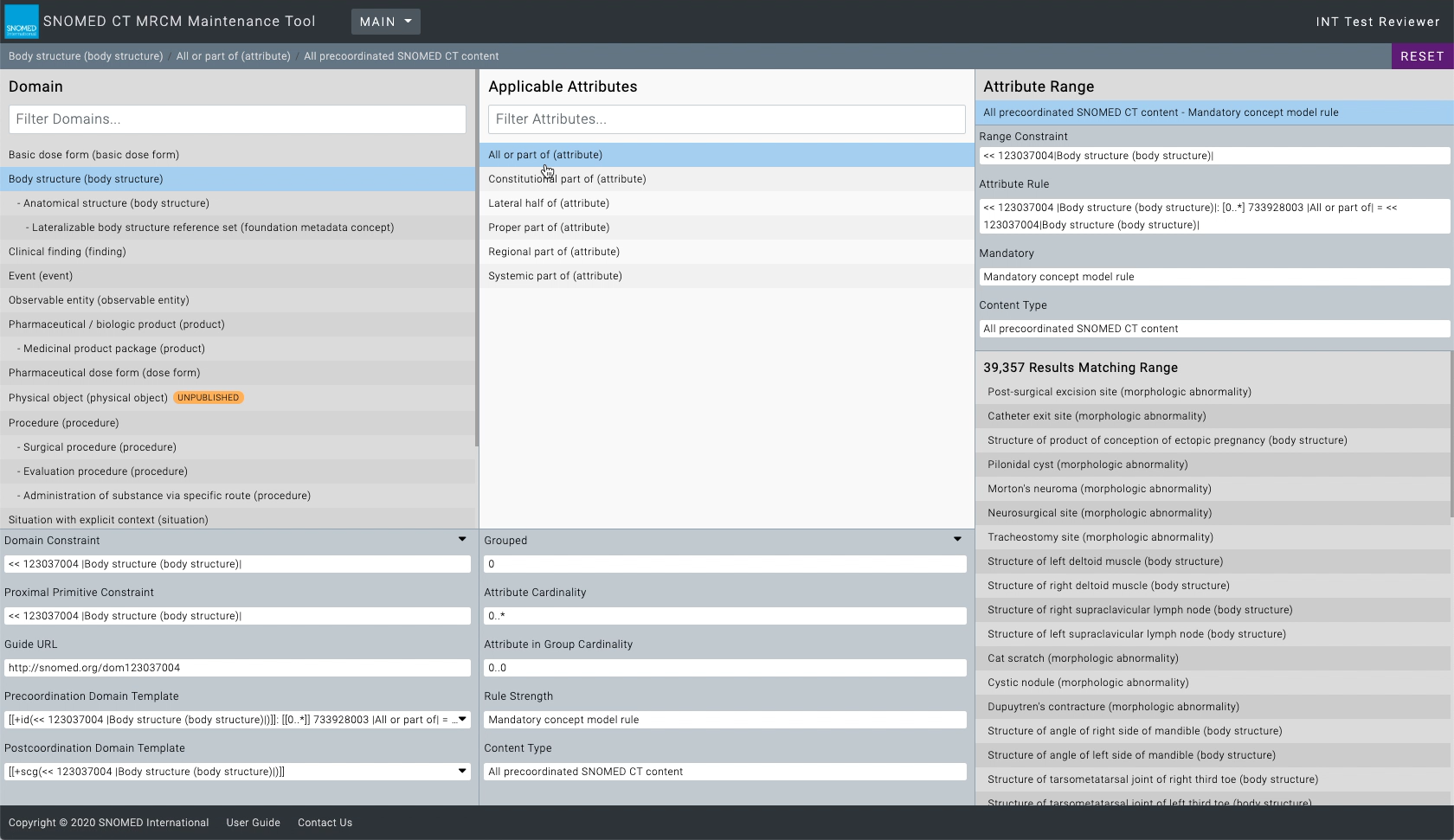The width and height of the screenshot is (1454, 840).
Task: Select Observable entity domain
Action: click(237, 300)
